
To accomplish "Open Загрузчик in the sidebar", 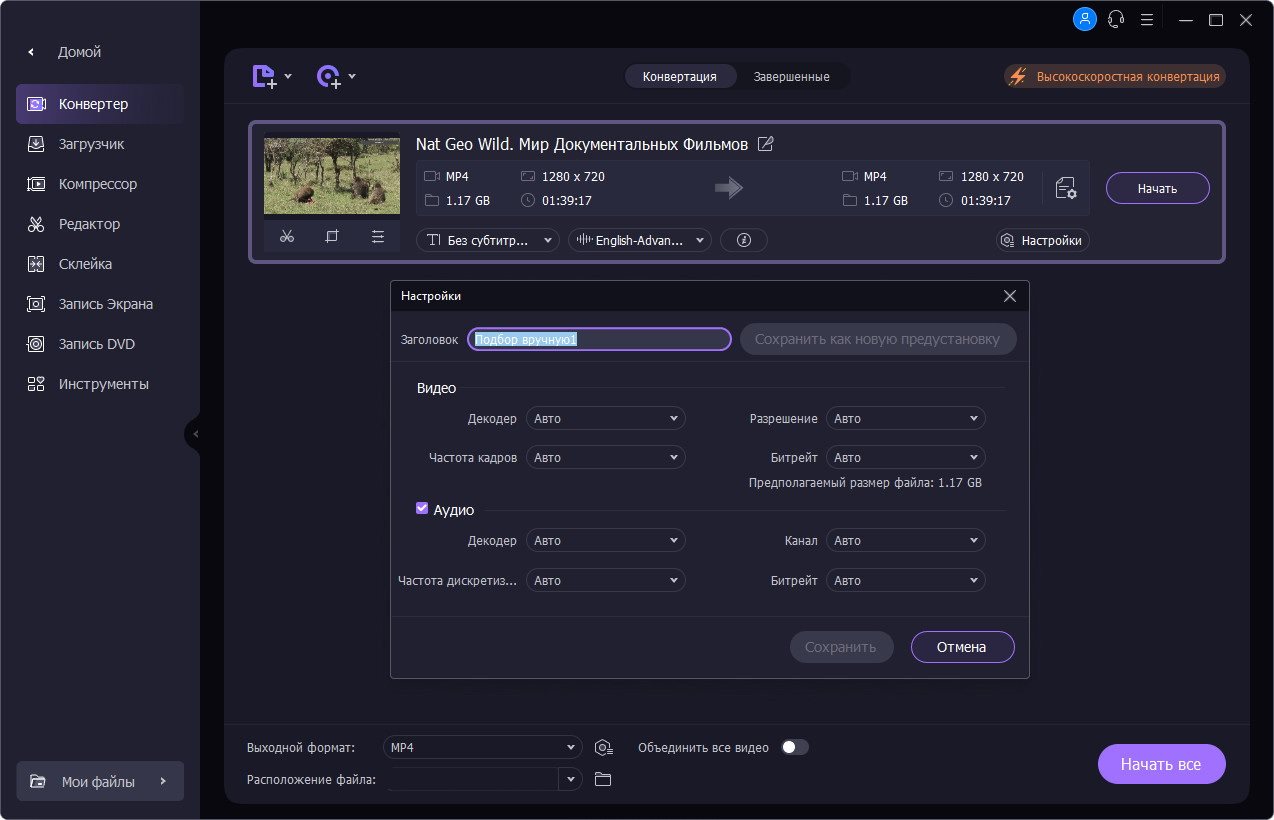I will (100, 144).
